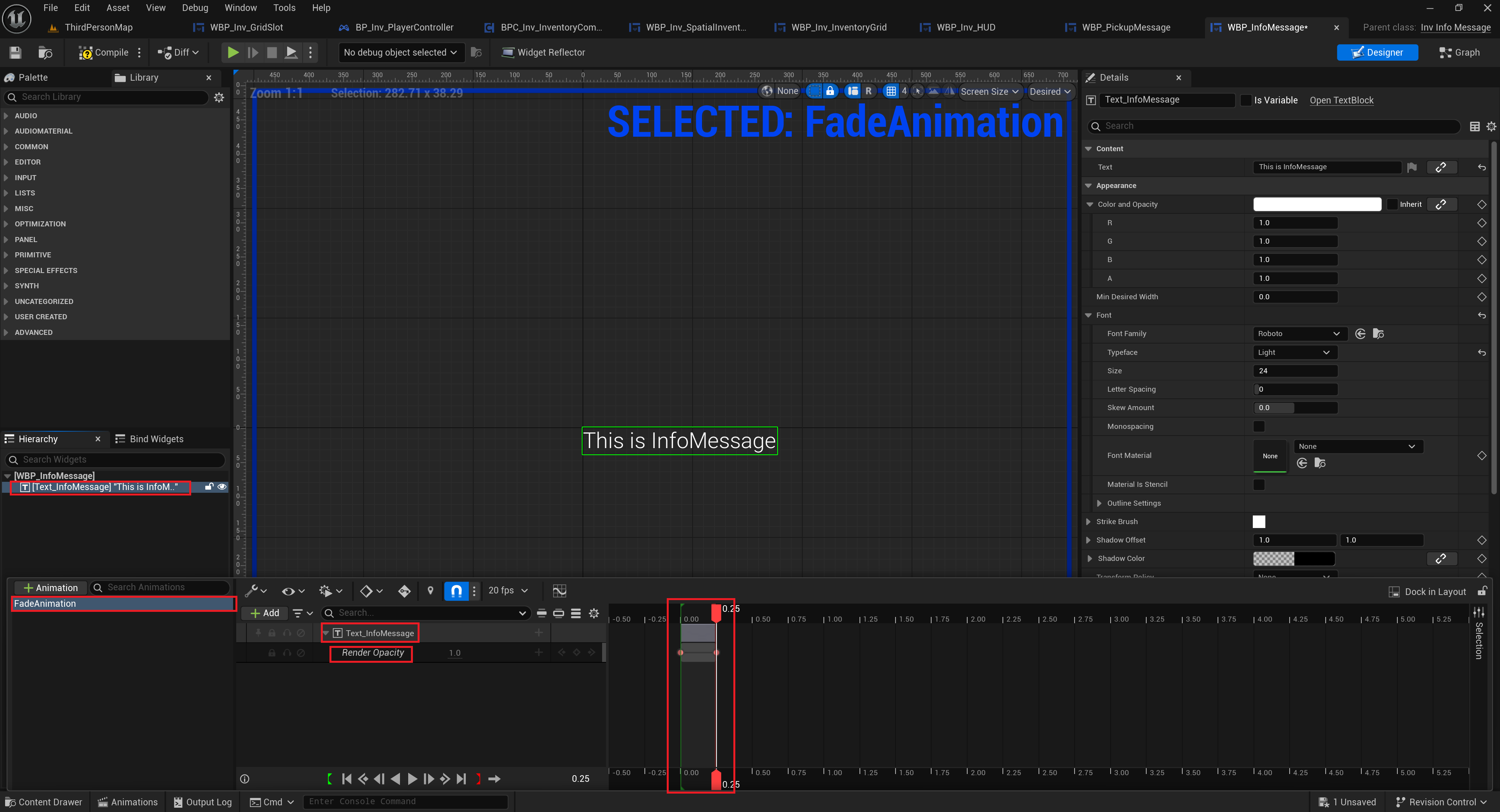Open the Widget Reflector tool
This screenshot has height=812, width=1500.
543,52
